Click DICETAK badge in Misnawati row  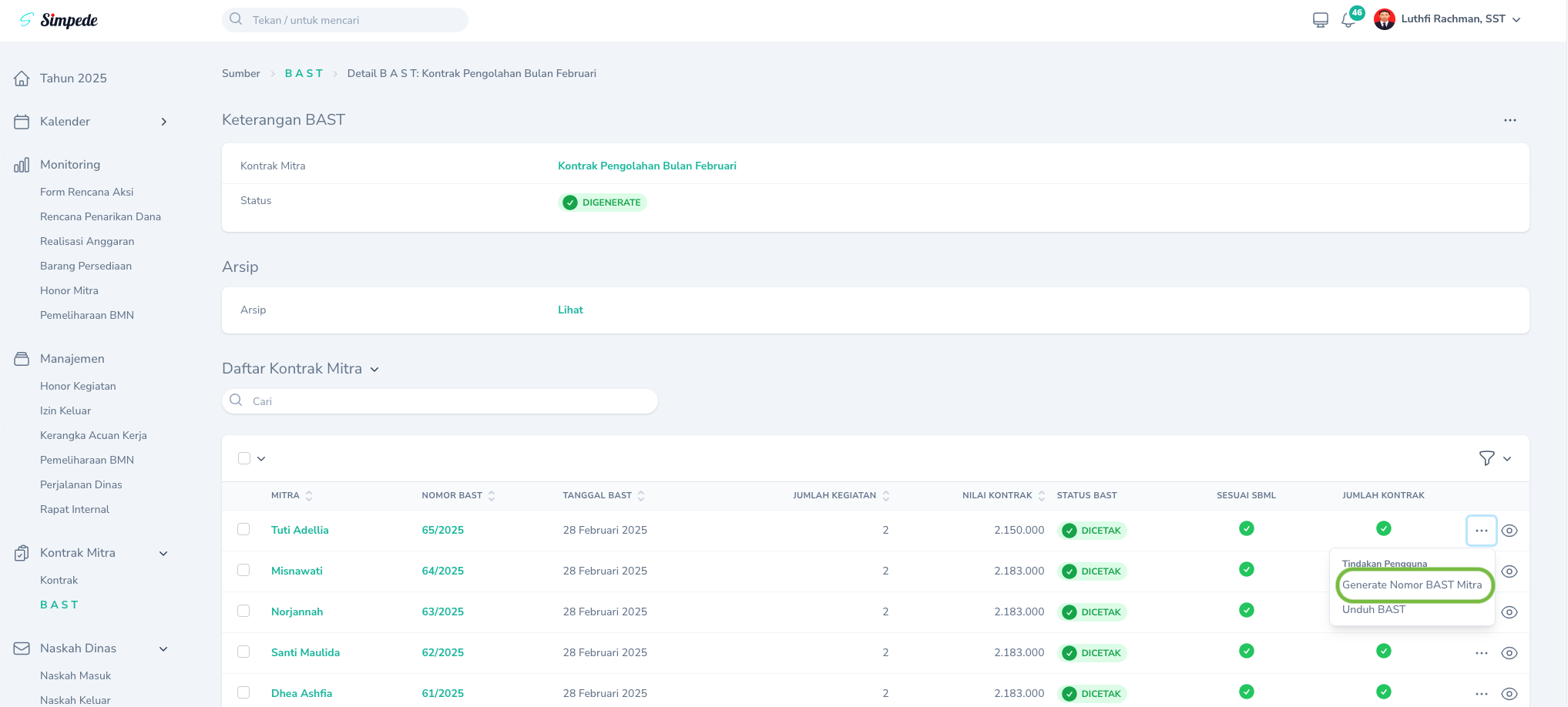1093,571
